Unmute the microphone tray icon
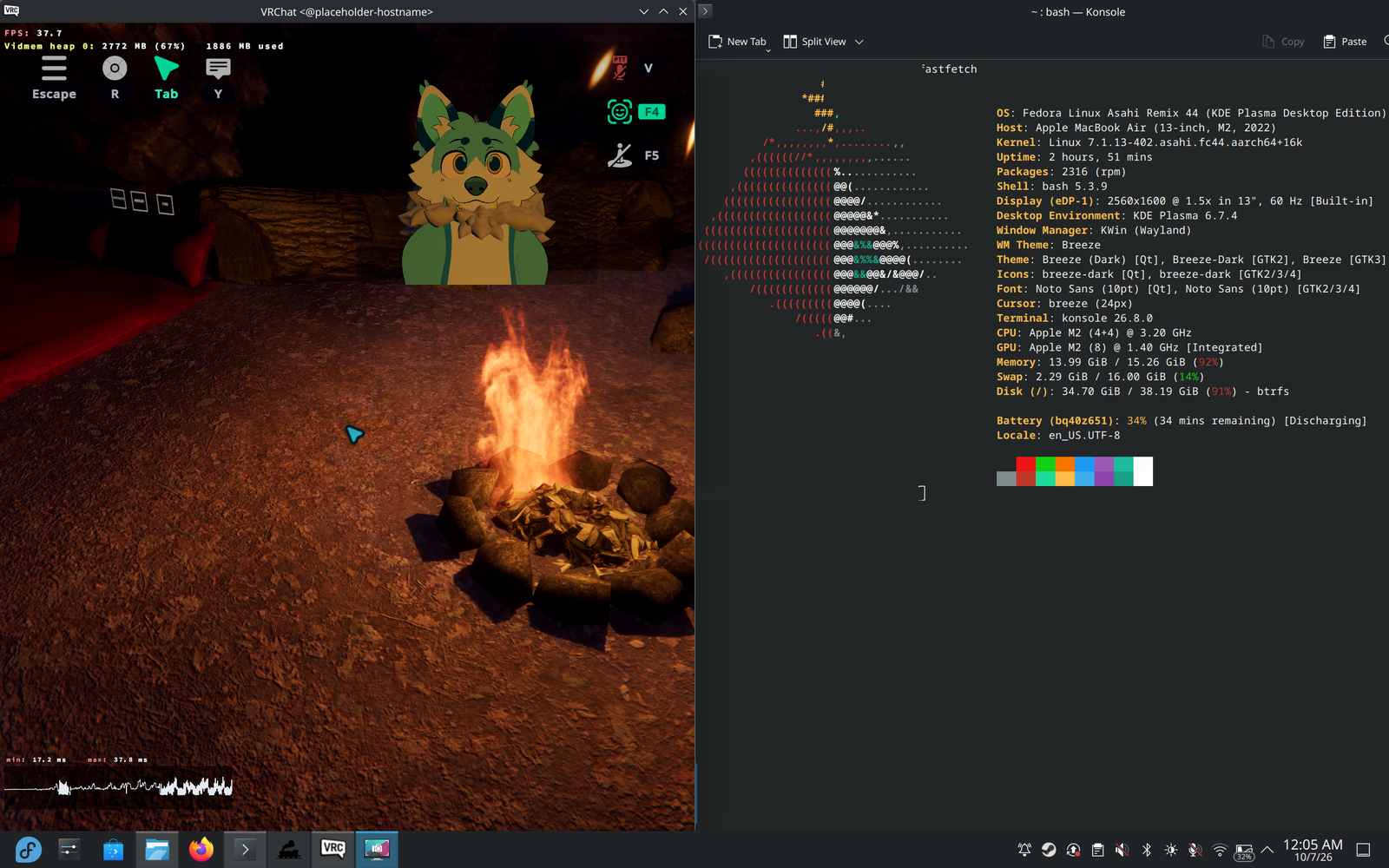This screenshot has height=868, width=1389. (x=1195, y=850)
